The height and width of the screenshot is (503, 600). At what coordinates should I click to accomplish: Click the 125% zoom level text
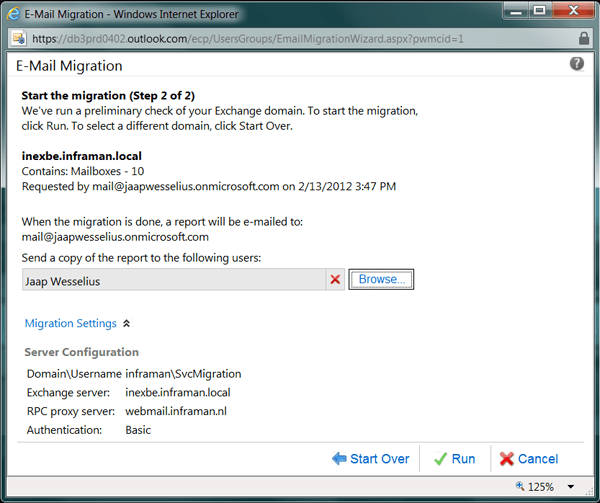541,487
